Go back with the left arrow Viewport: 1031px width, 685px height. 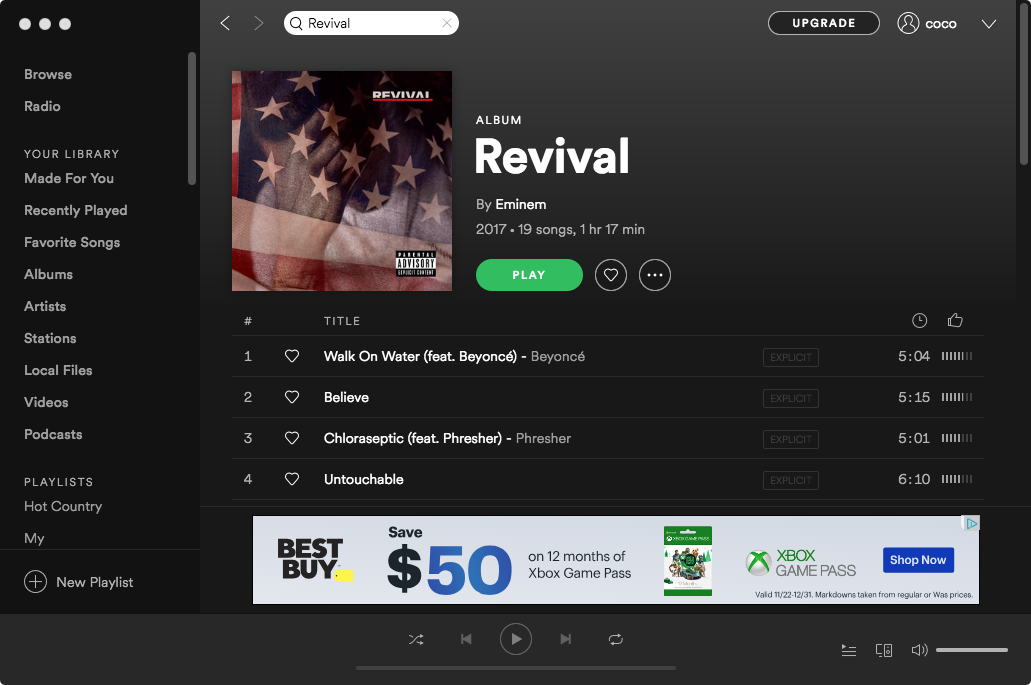coord(225,24)
